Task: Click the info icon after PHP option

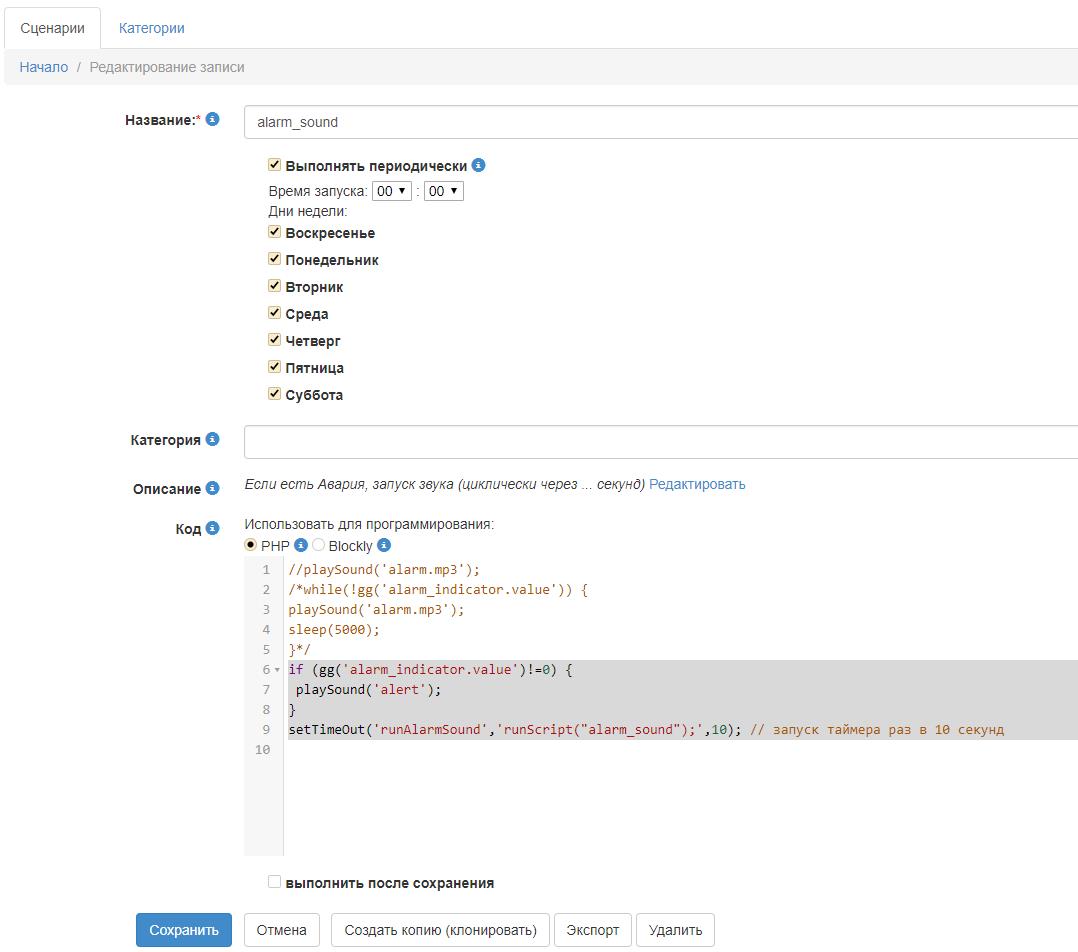Action: pos(301,545)
